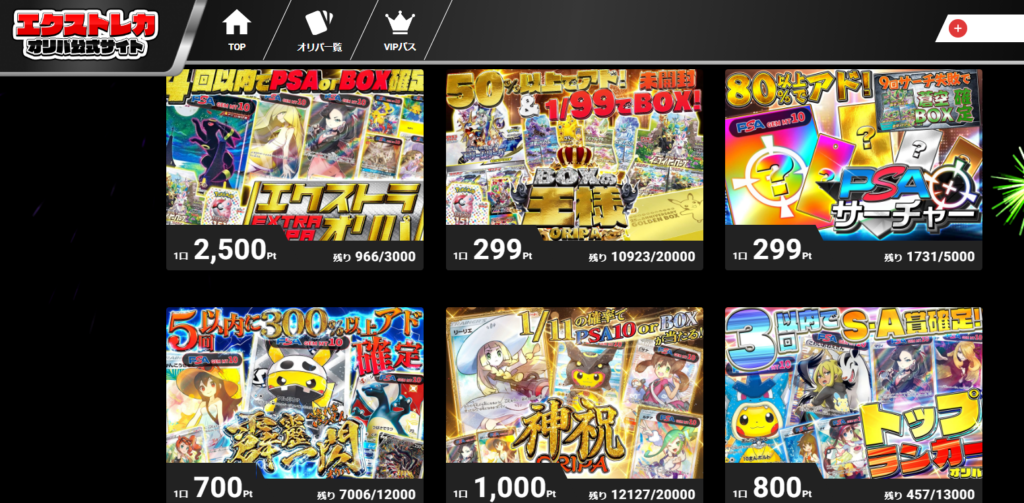
Task: Click the 残り 10923/20000 stock counter
Action: click(642, 257)
